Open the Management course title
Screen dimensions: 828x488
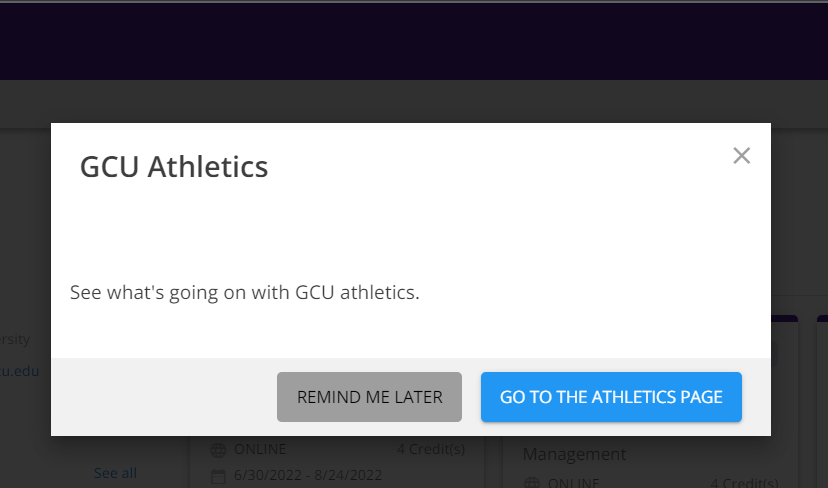(x=574, y=454)
